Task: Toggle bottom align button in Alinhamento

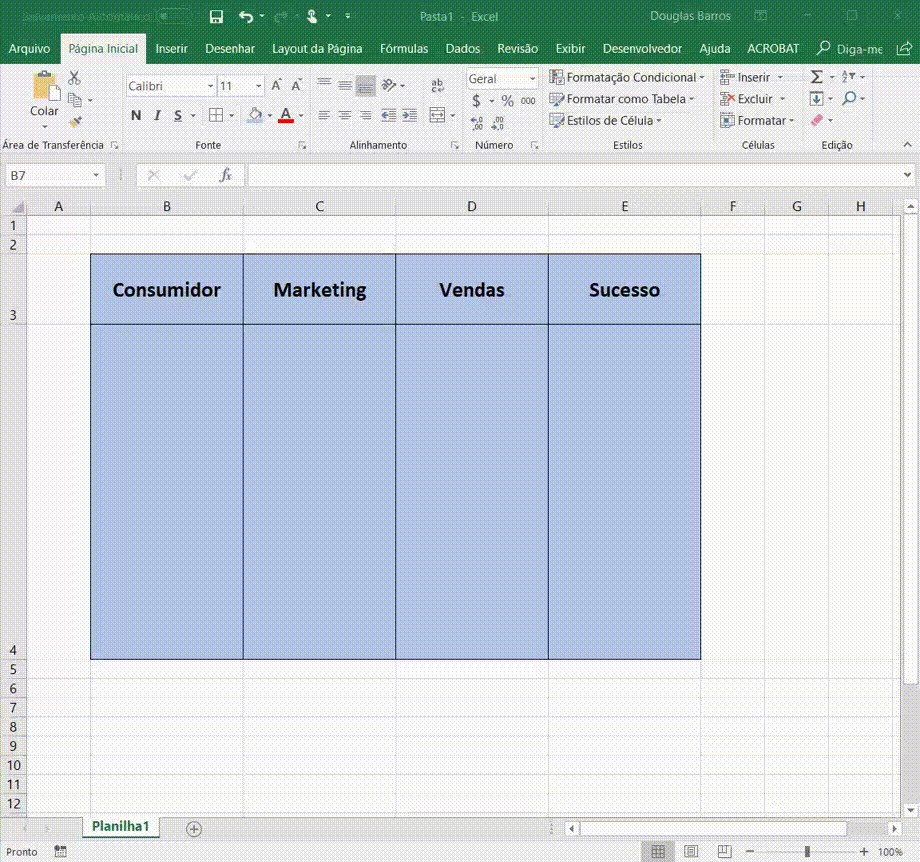Action: (x=366, y=86)
